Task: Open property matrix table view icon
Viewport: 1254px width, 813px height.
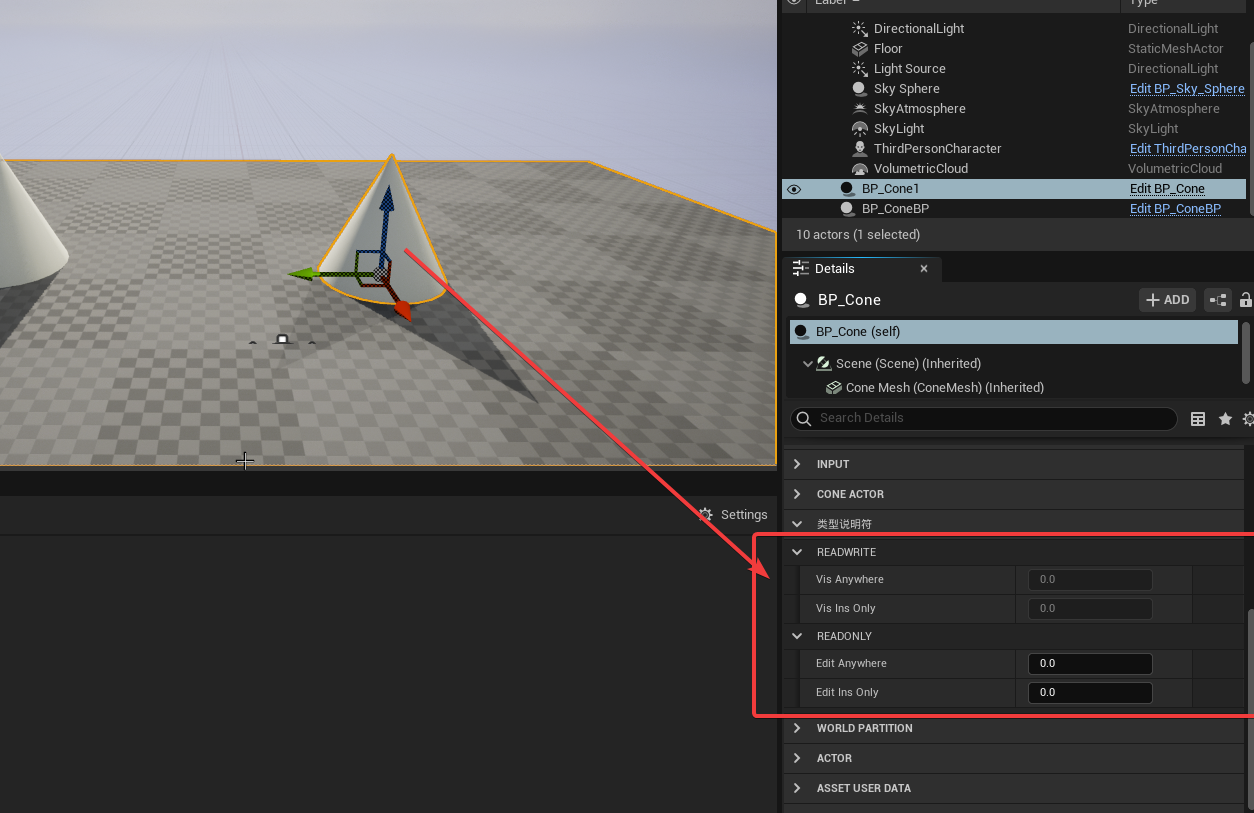Action: coord(1198,419)
